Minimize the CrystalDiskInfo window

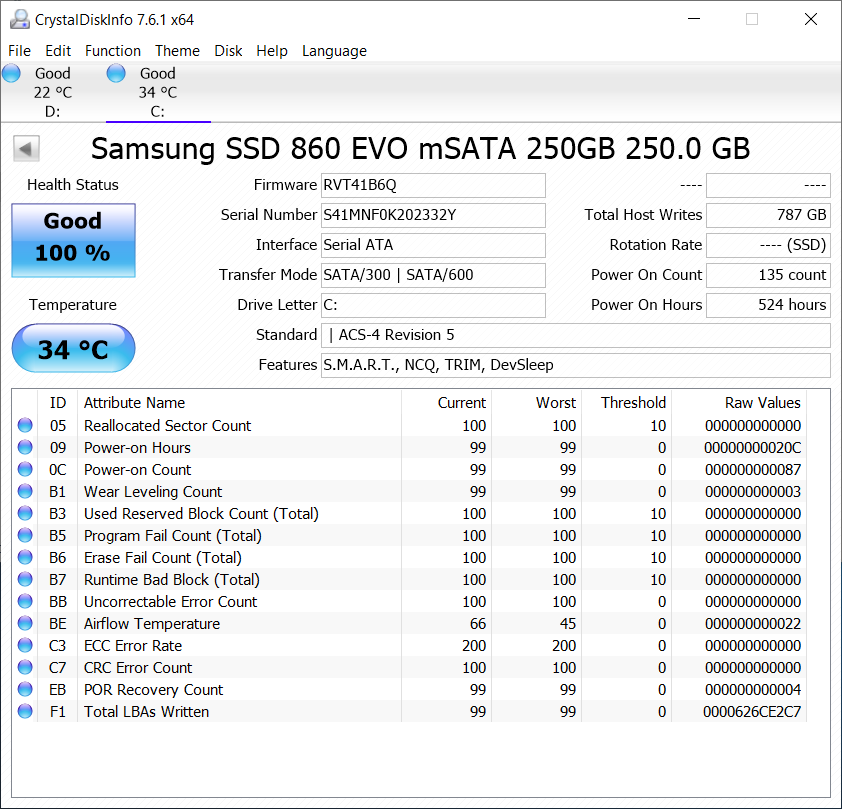pos(694,19)
